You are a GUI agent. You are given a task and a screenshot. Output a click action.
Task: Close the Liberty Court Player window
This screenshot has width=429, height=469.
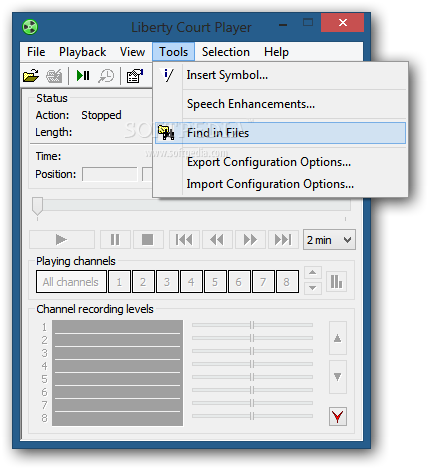(342, 23)
